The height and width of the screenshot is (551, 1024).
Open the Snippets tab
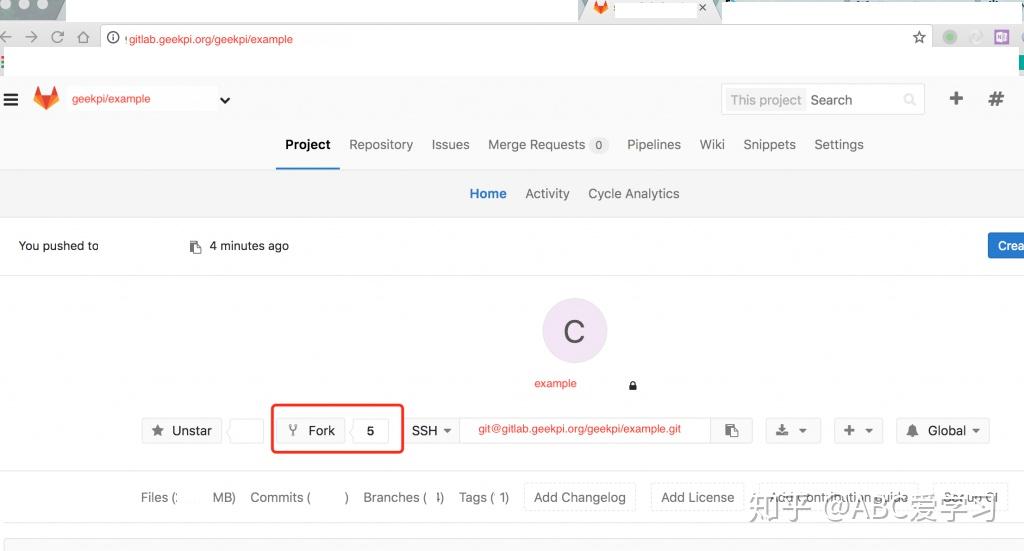tap(769, 145)
